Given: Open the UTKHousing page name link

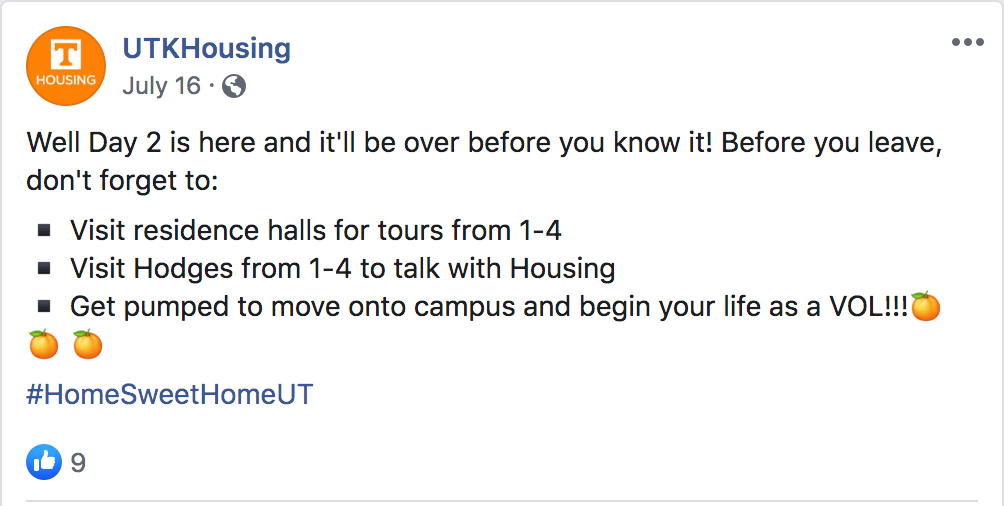Looking at the screenshot, I should (206, 49).
